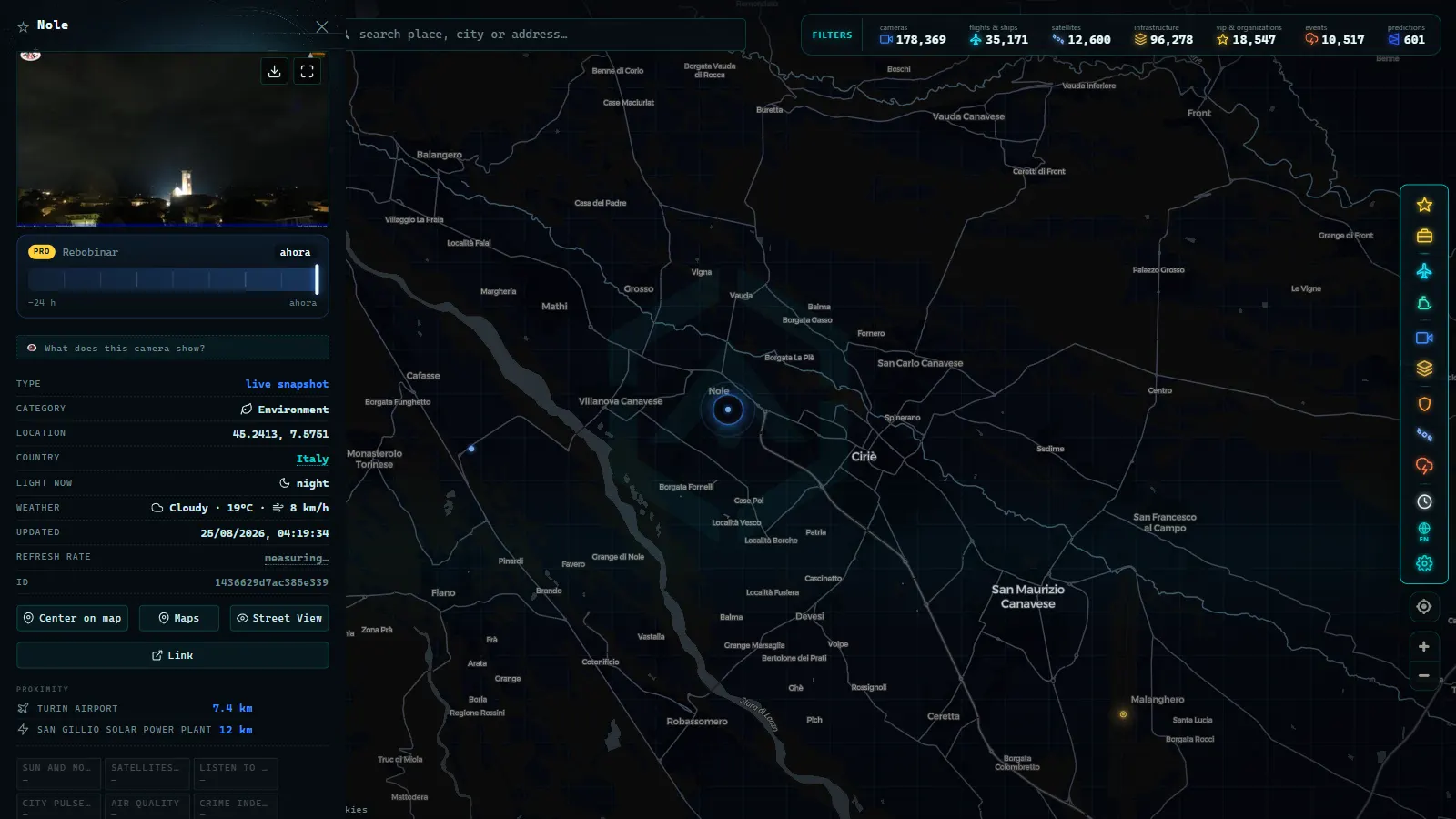Open the Listen To info card

[236, 773]
